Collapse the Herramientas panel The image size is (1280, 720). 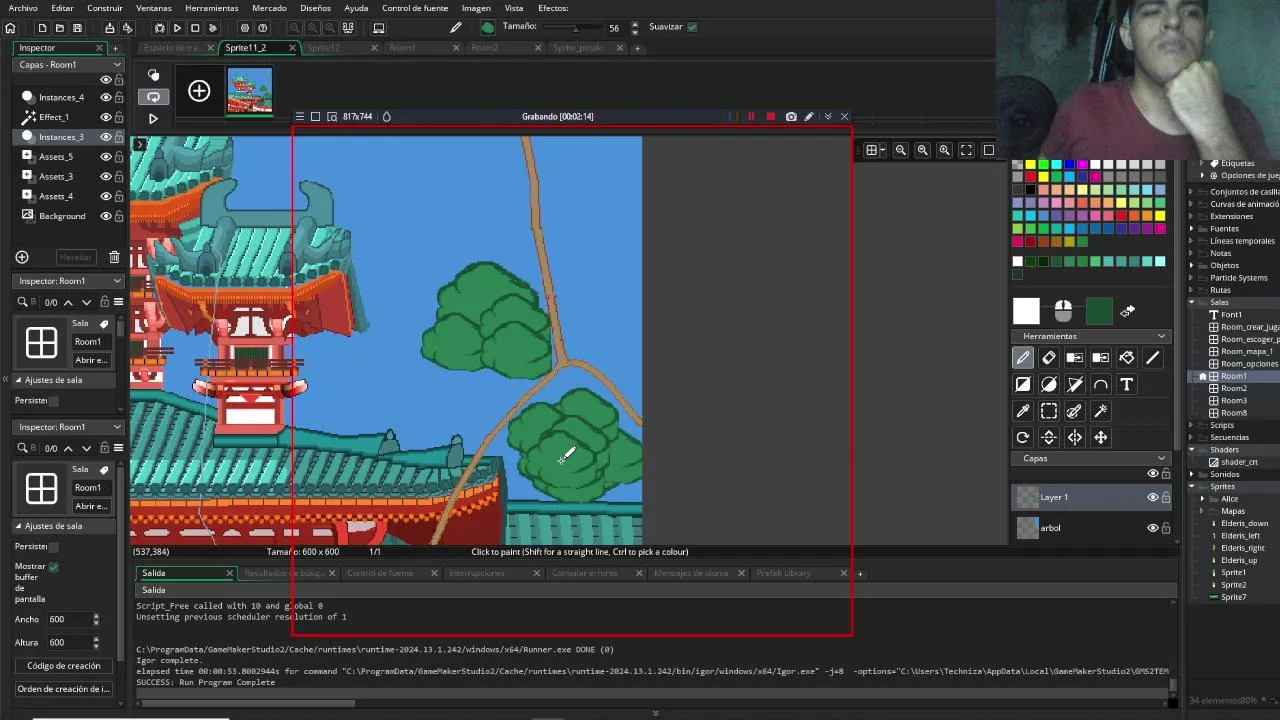point(1161,336)
